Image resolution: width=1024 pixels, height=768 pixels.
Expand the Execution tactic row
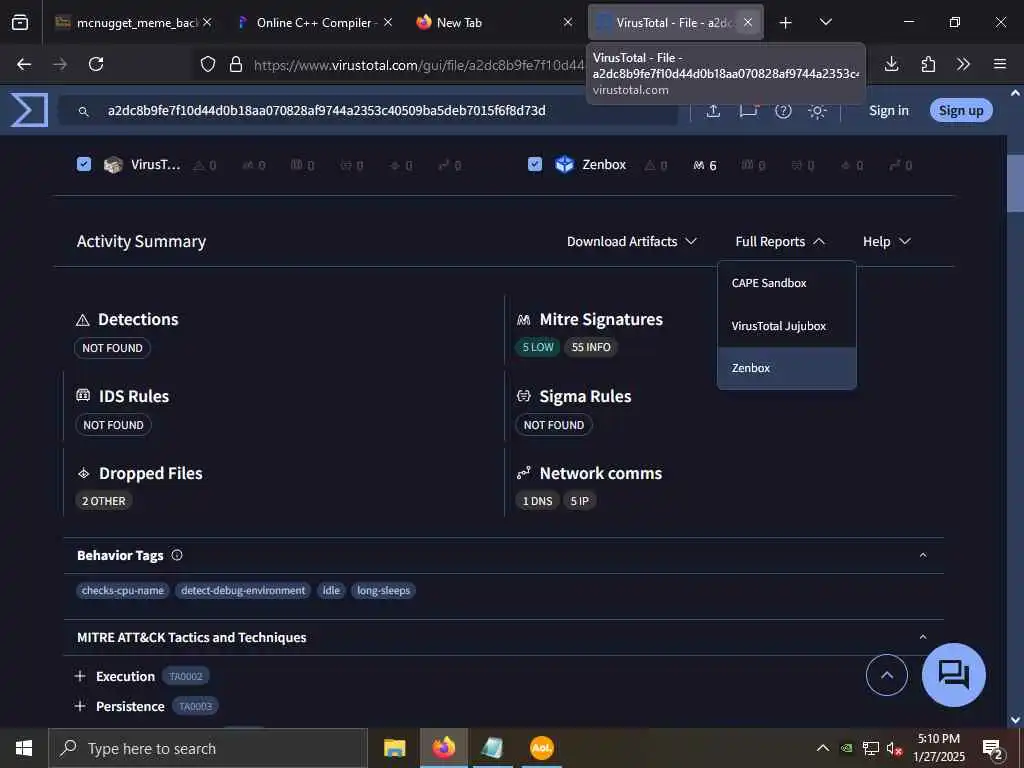(x=80, y=676)
